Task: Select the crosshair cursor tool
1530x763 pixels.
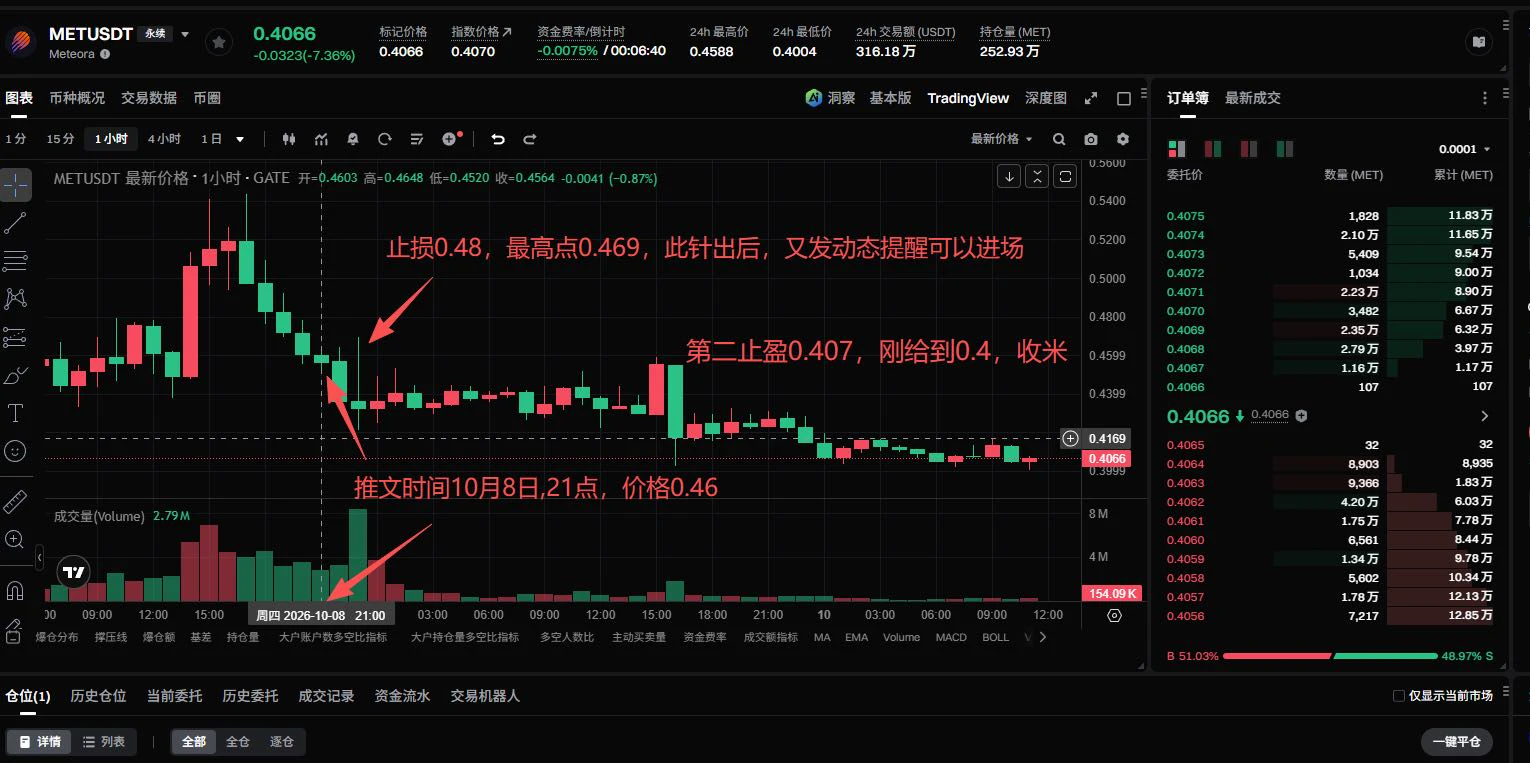Action: click(x=16, y=184)
